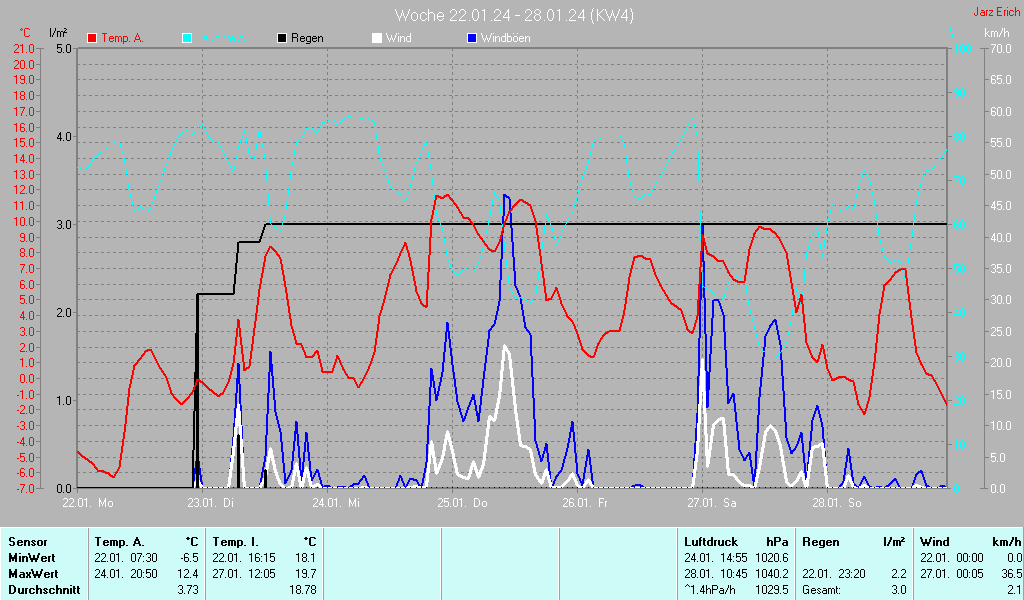Click the cyan humidity legend square
The image size is (1024, 600).
tap(188, 38)
